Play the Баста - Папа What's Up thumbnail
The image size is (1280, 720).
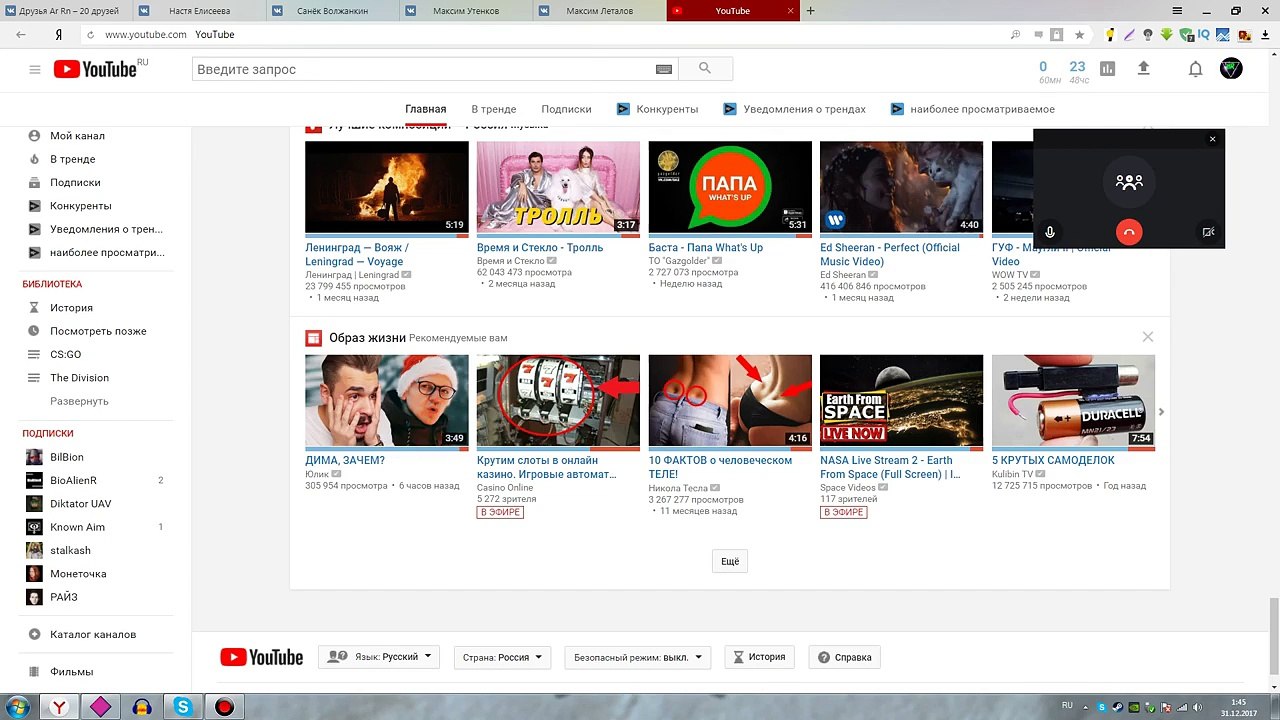point(730,187)
